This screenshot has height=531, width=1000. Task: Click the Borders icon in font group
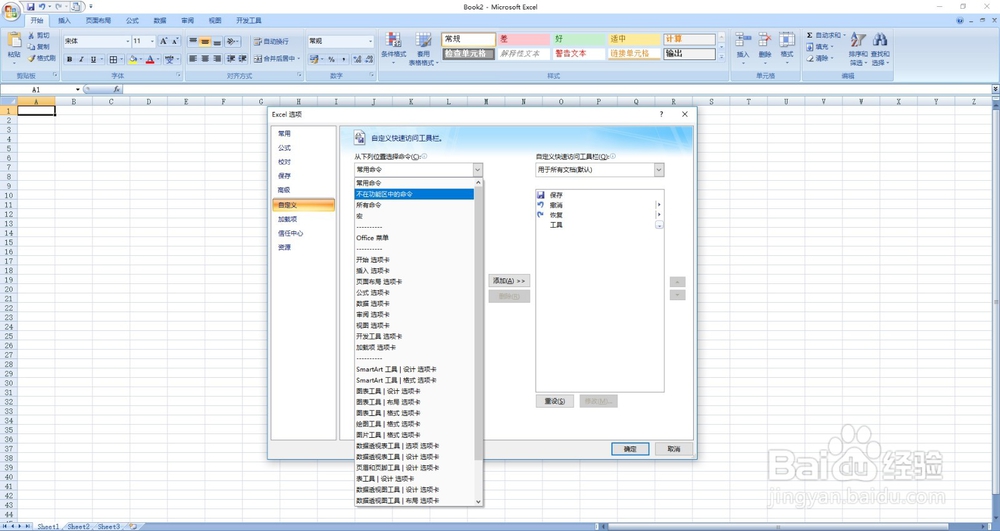pos(113,59)
